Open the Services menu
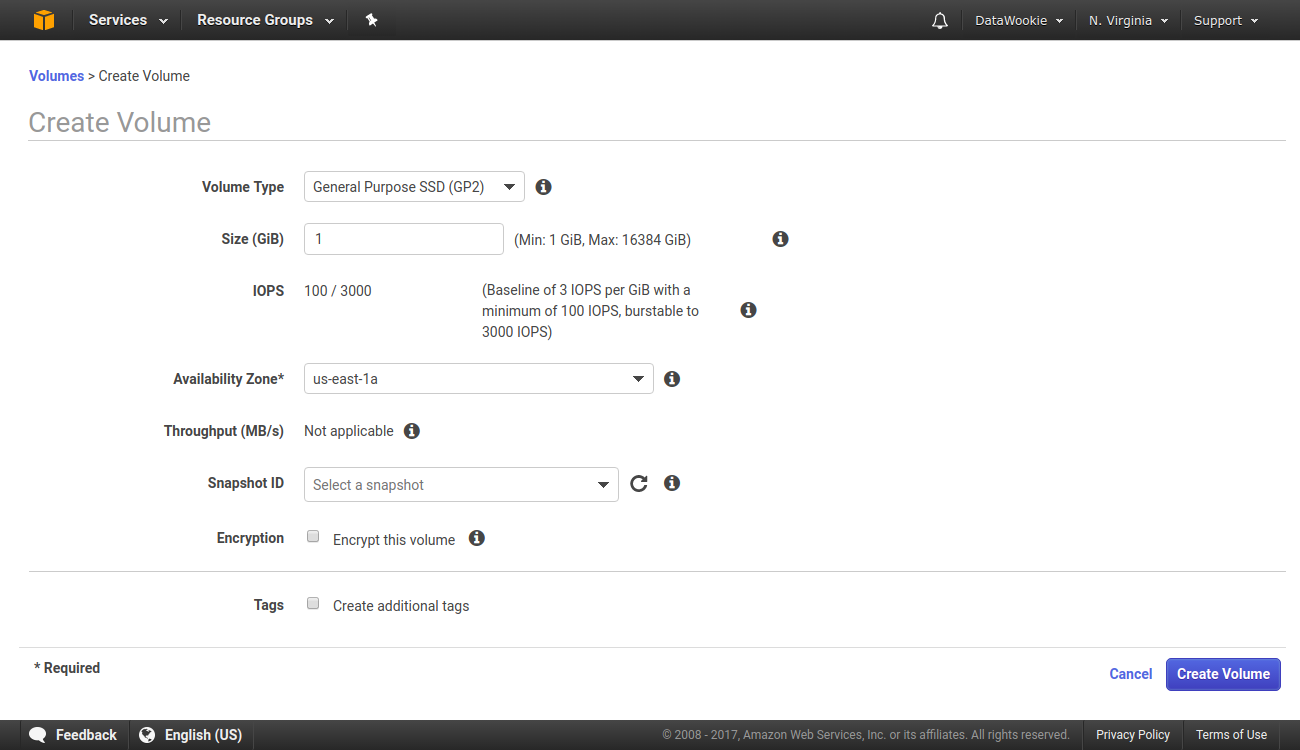1300x750 pixels. (x=128, y=20)
